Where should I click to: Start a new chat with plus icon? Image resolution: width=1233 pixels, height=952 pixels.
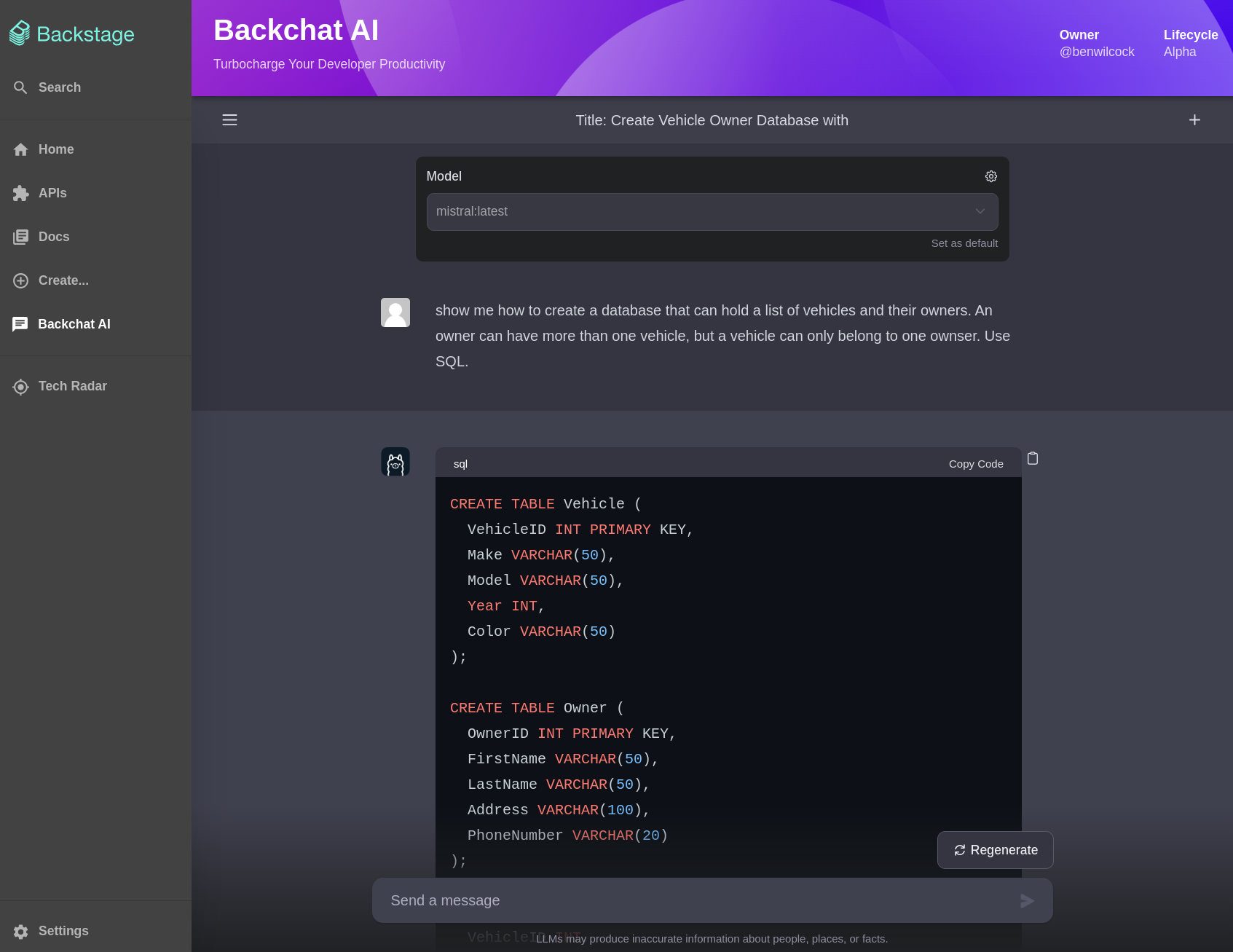pos(1194,120)
